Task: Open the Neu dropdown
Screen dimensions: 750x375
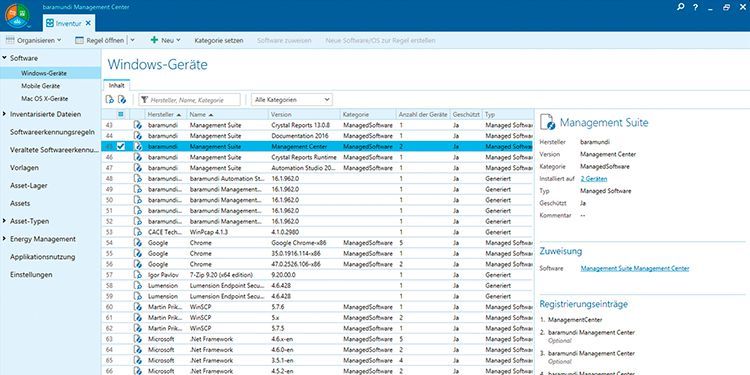Action: pyautogui.click(x=165, y=41)
